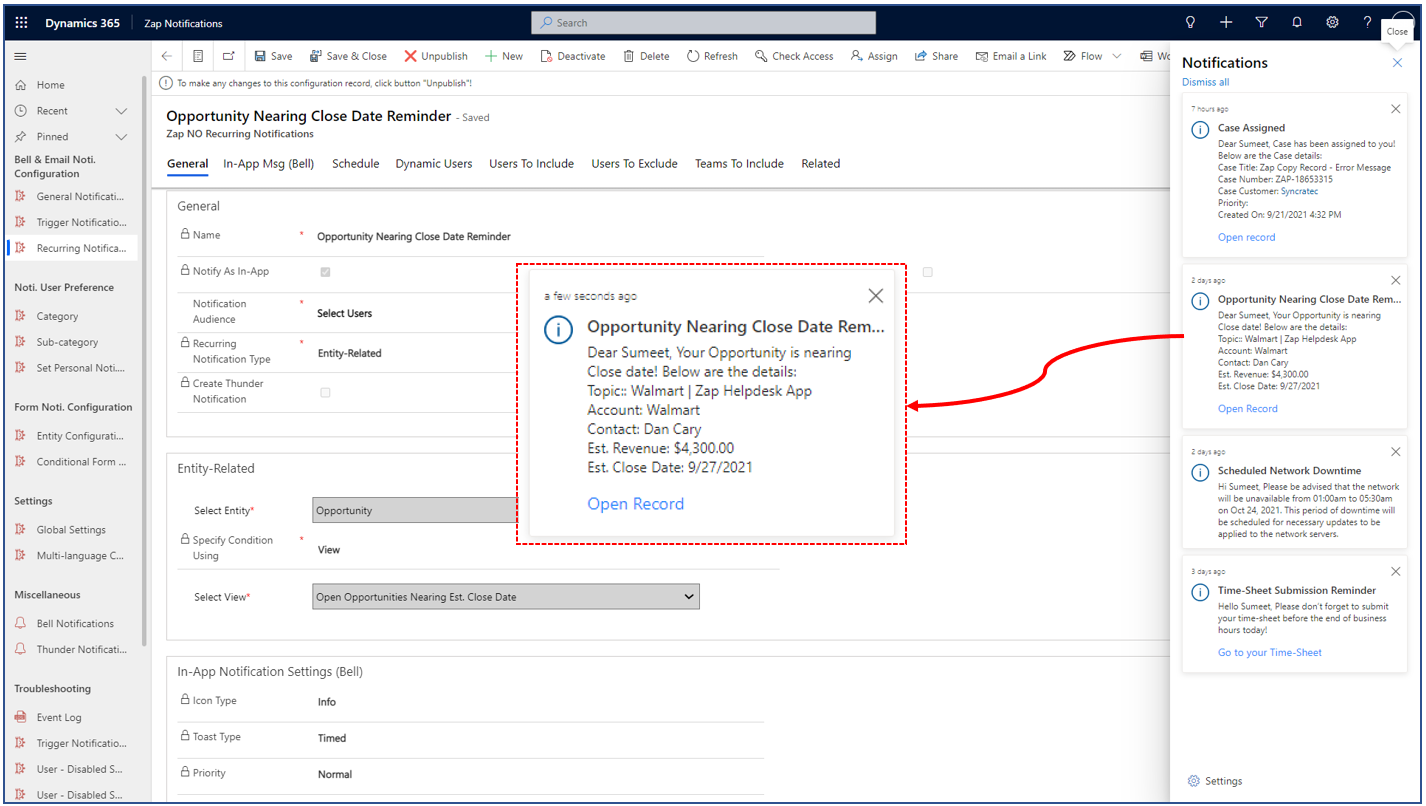Click Dismiss all in Notifications panel
Screen dimensions: 1426x806
(x=1205, y=82)
